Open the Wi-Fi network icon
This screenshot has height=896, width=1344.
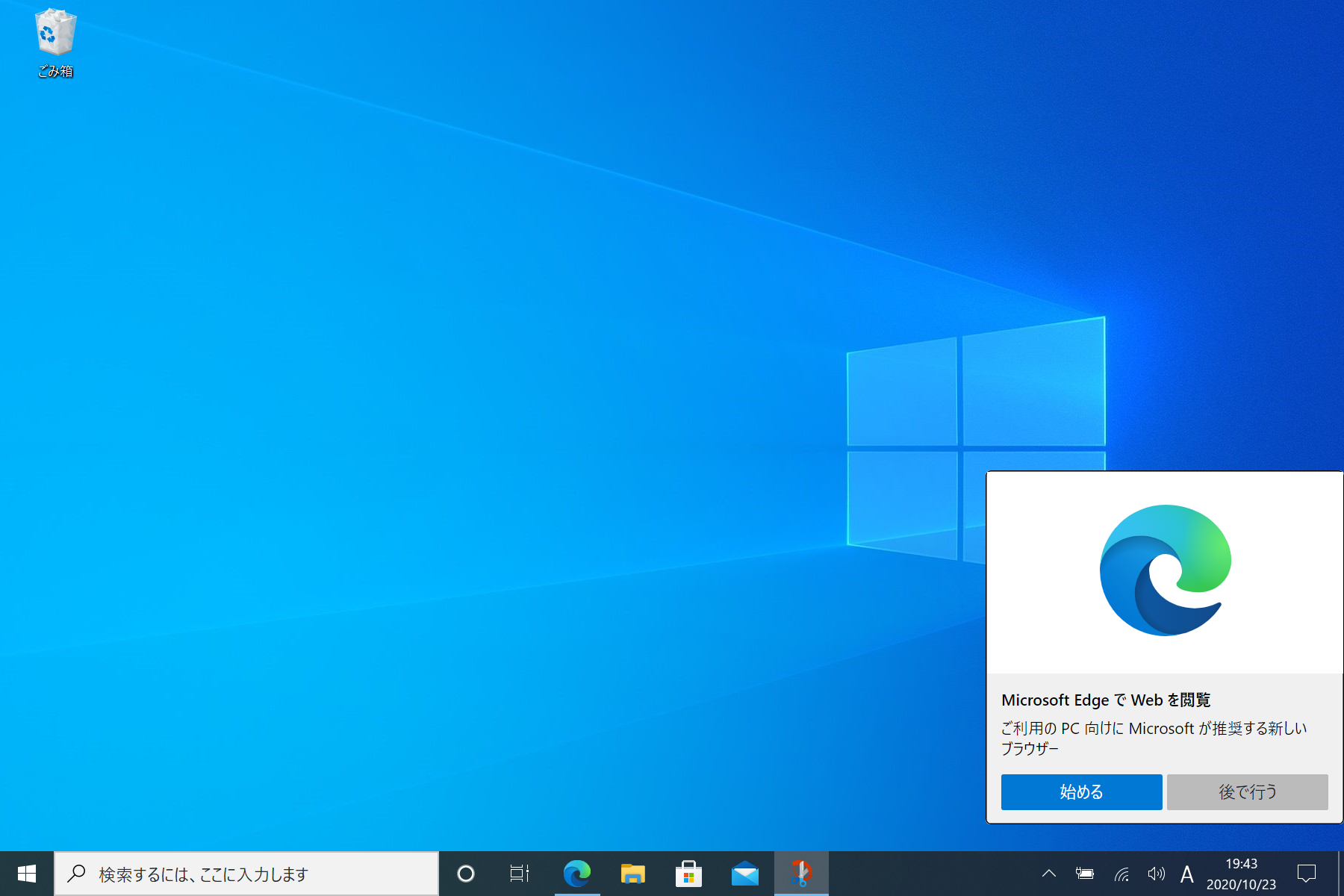tap(1121, 873)
